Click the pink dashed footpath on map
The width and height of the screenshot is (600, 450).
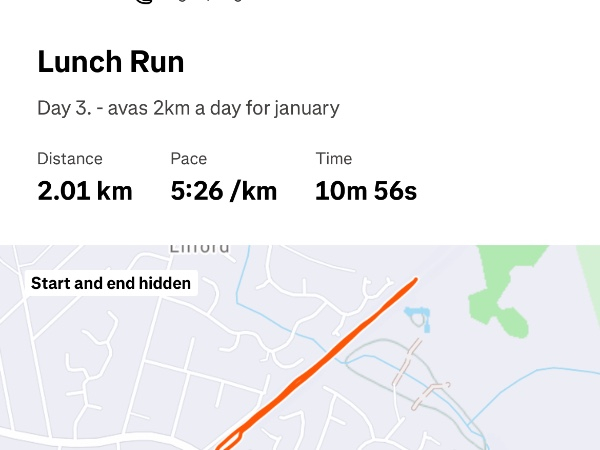pyautogui.click(x=408, y=362)
